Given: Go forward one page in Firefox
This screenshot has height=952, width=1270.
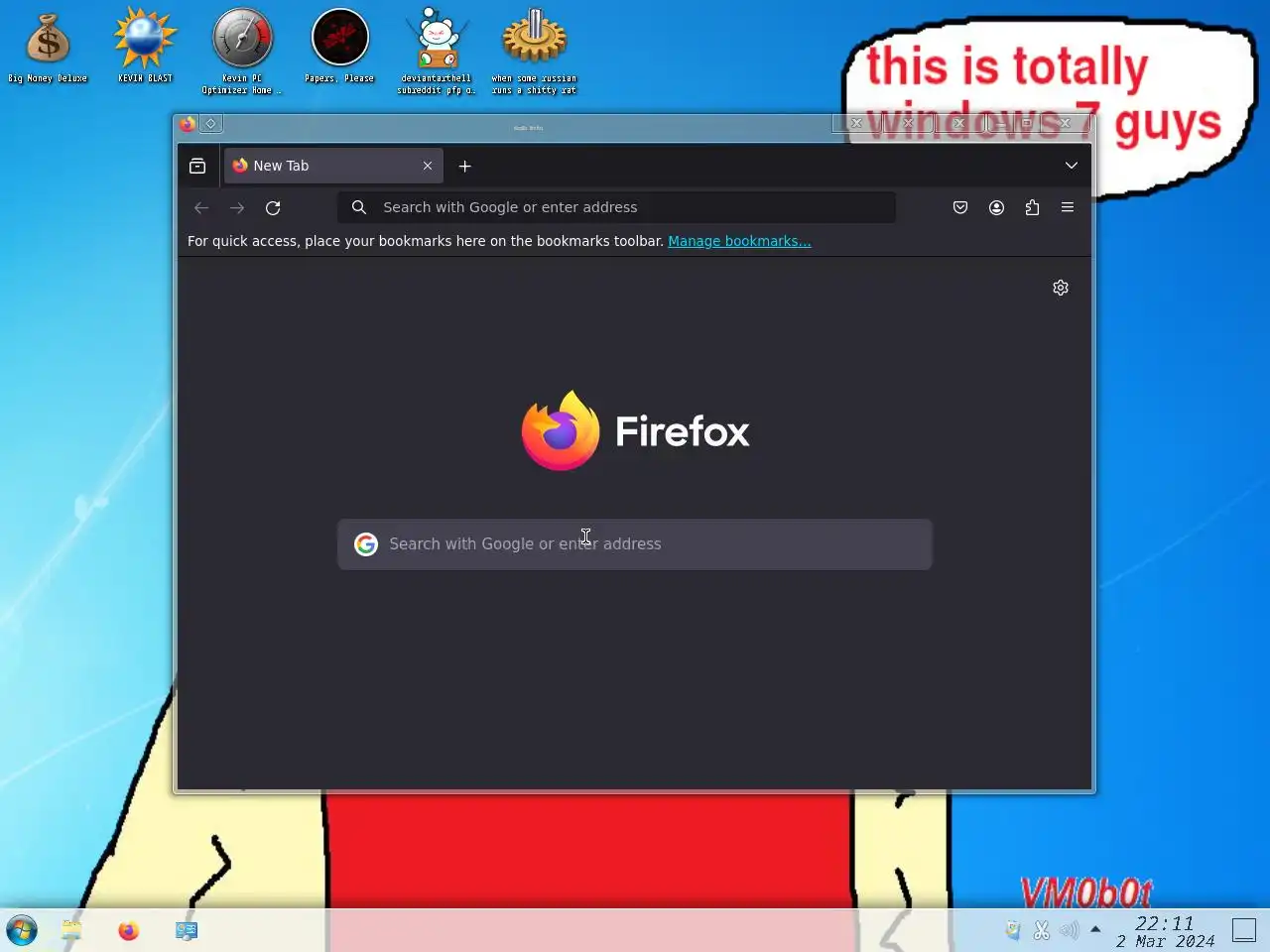Looking at the screenshot, I should 237,207.
